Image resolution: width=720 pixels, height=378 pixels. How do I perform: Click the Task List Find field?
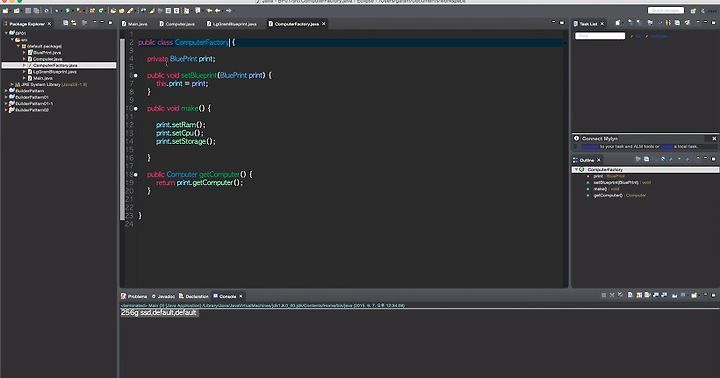click(x=600, y=36)
